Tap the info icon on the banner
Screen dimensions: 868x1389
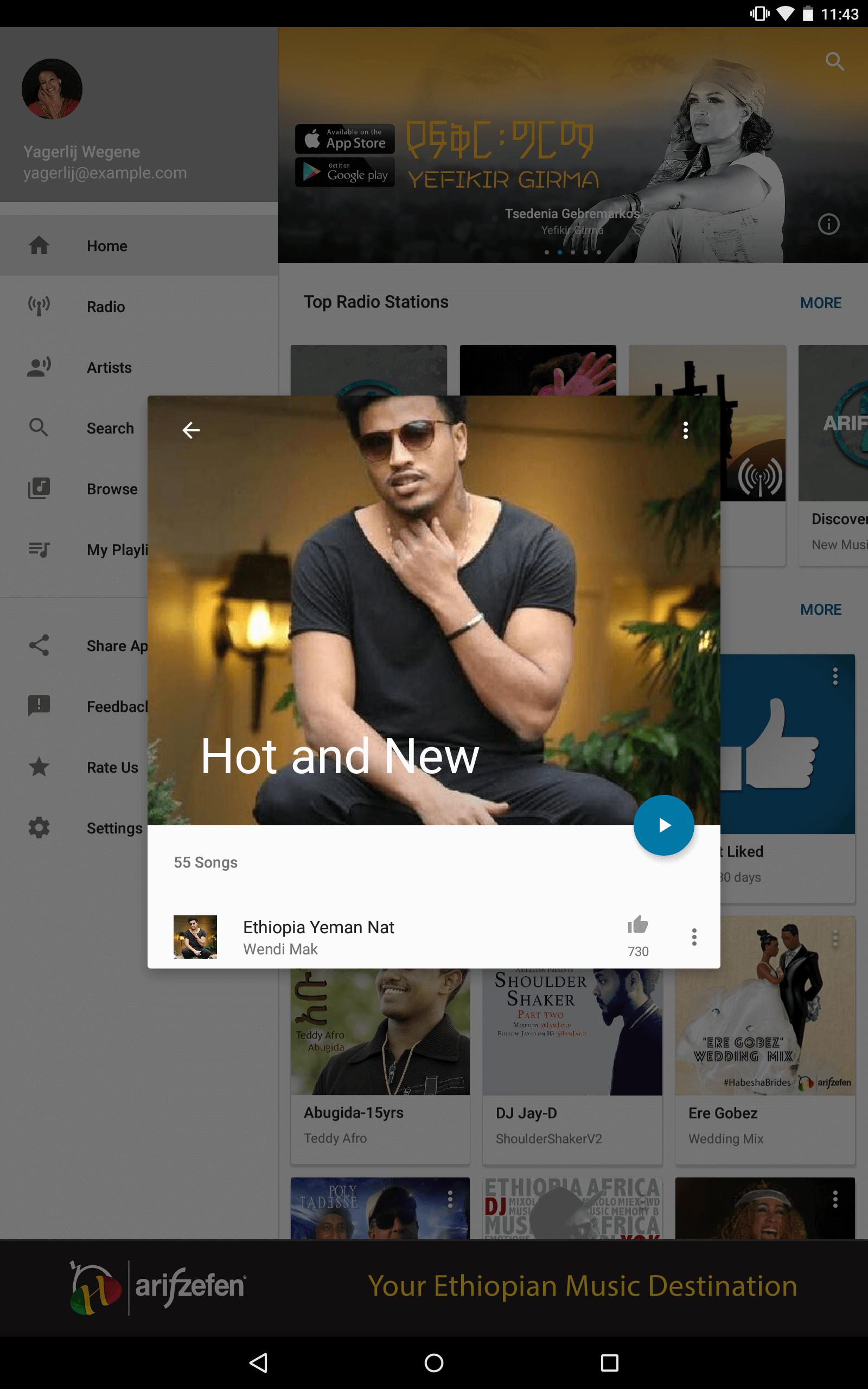pos(828,224)
